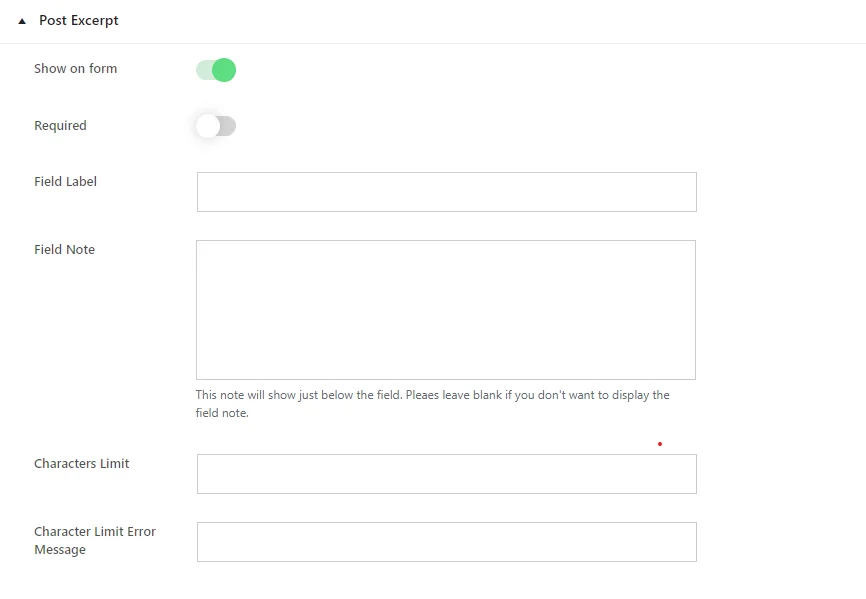
Task: Click the green knob of Show on form
Action: pos(224,70)
